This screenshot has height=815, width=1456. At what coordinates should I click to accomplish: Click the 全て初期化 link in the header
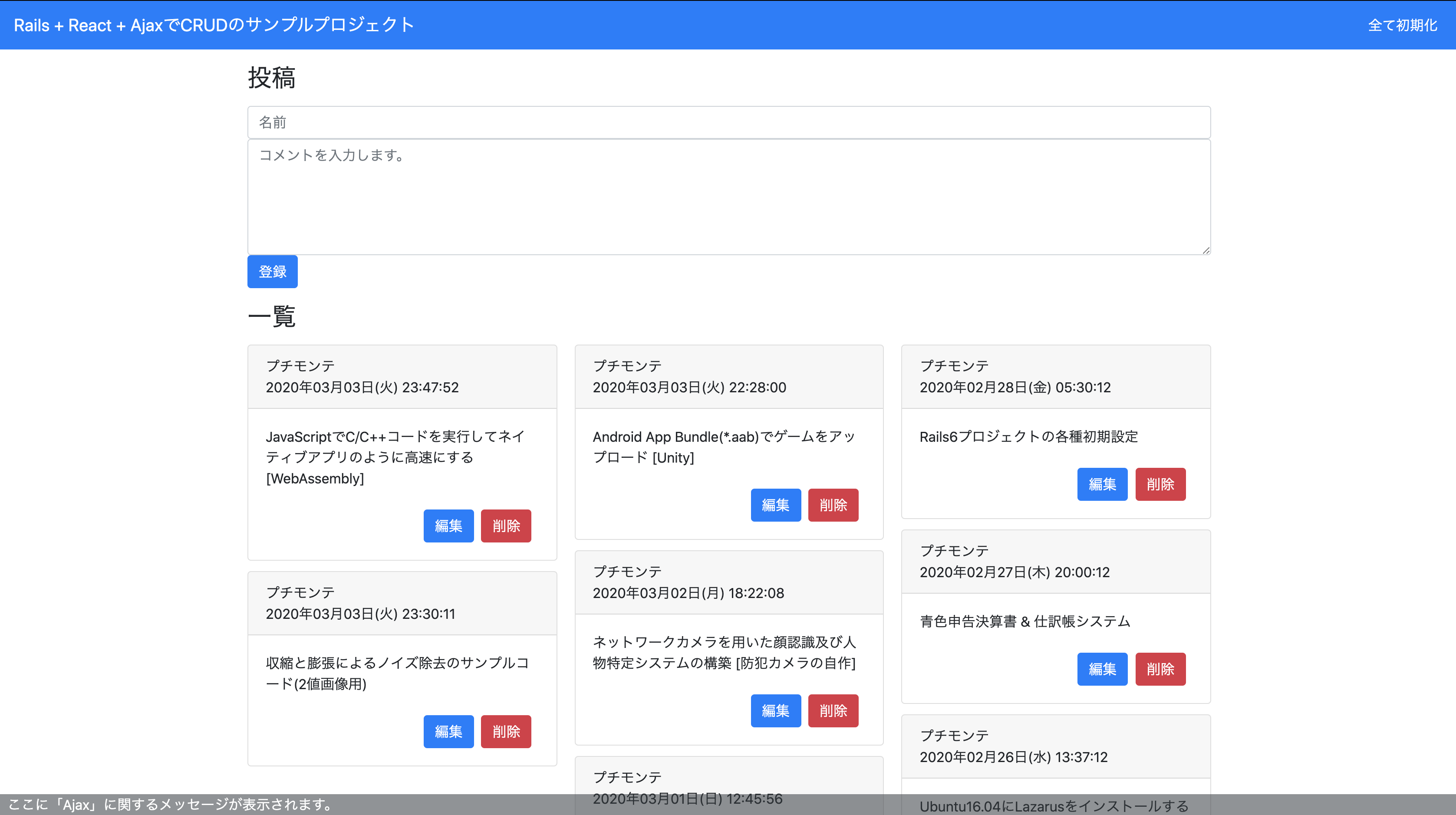[1402, 26]
